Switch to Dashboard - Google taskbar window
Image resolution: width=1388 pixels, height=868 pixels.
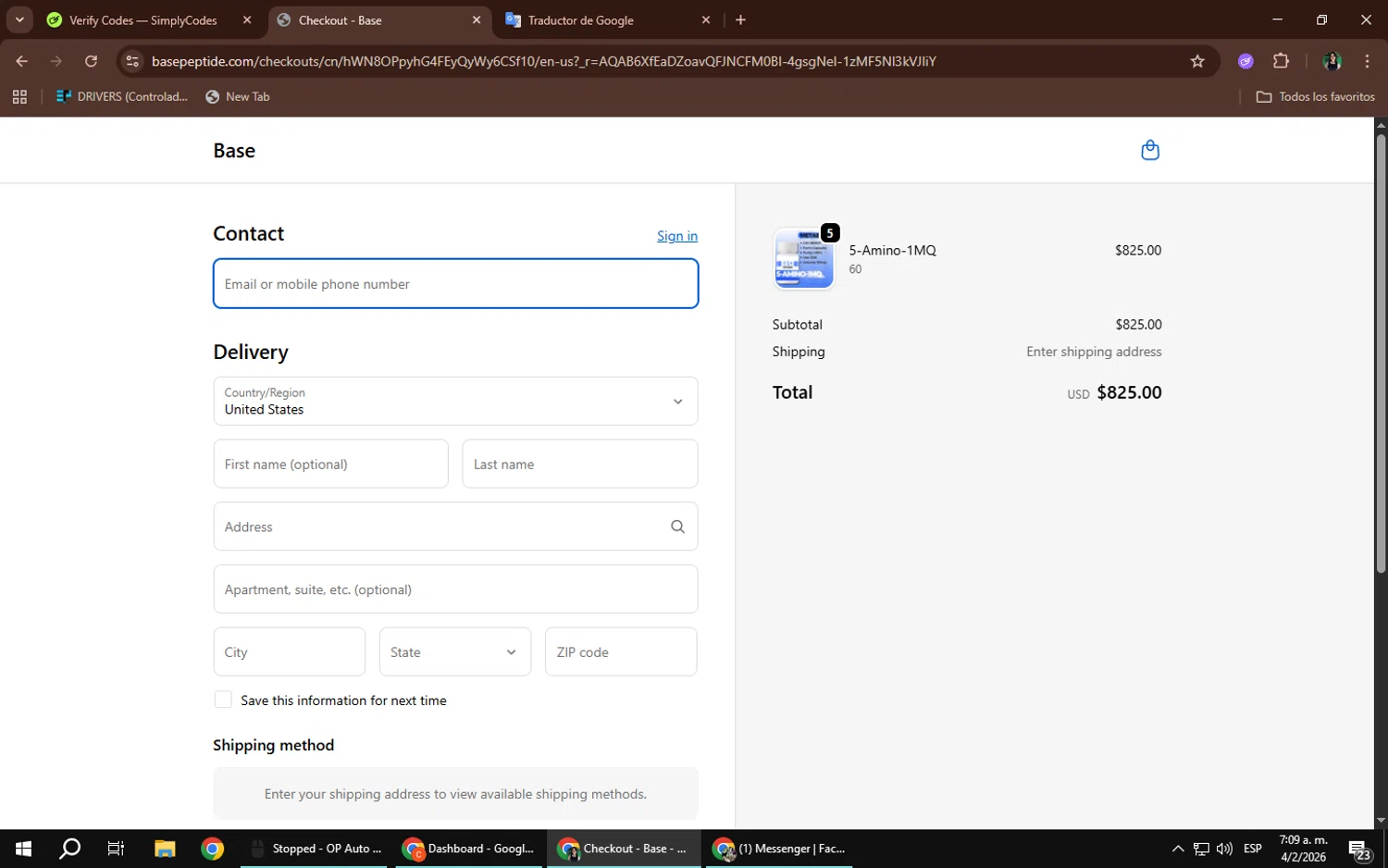469,849
